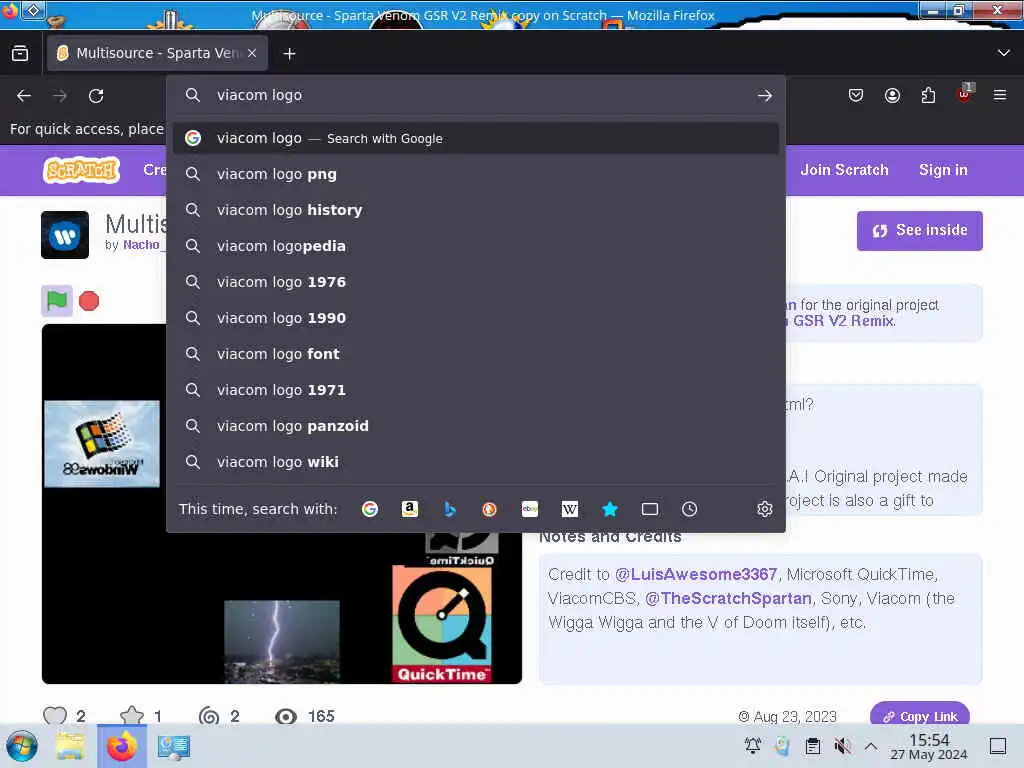Select 'viacom logo 1990' suggestion
Viewport: 1024px width, 768px height.
pyautogui.click(x=475, y=318)
